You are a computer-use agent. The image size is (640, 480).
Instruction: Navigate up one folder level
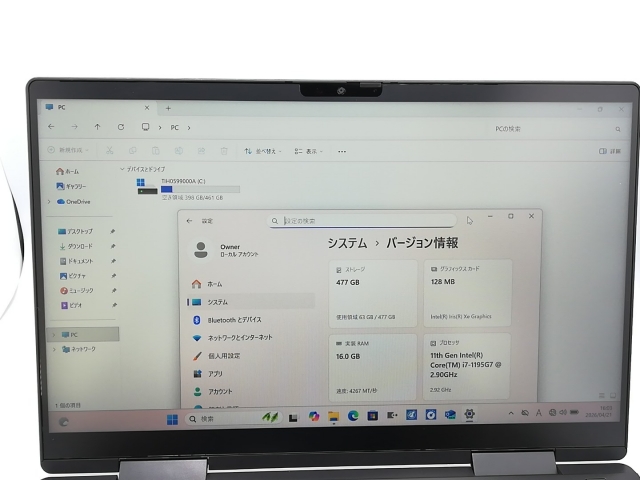98,127
